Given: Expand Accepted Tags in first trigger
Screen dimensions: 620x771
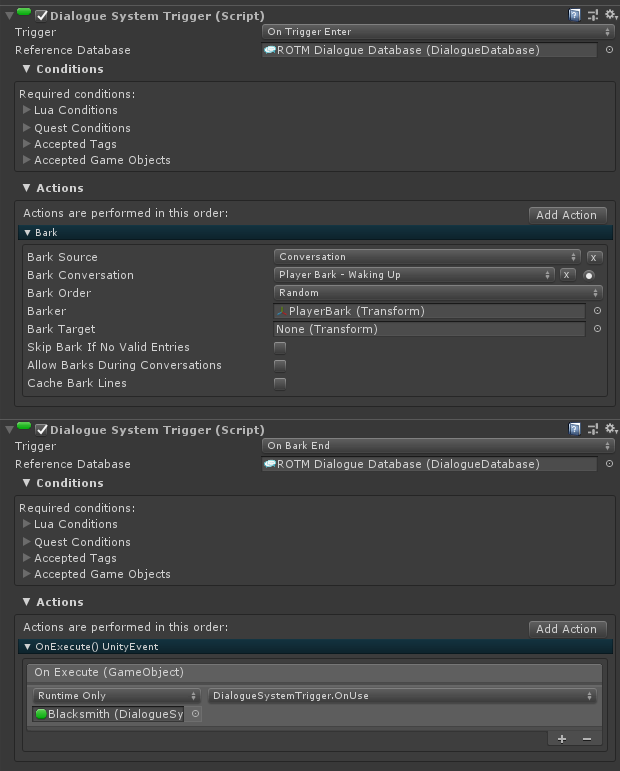Looking at the screenshot, I should click(x=27, y=144).
